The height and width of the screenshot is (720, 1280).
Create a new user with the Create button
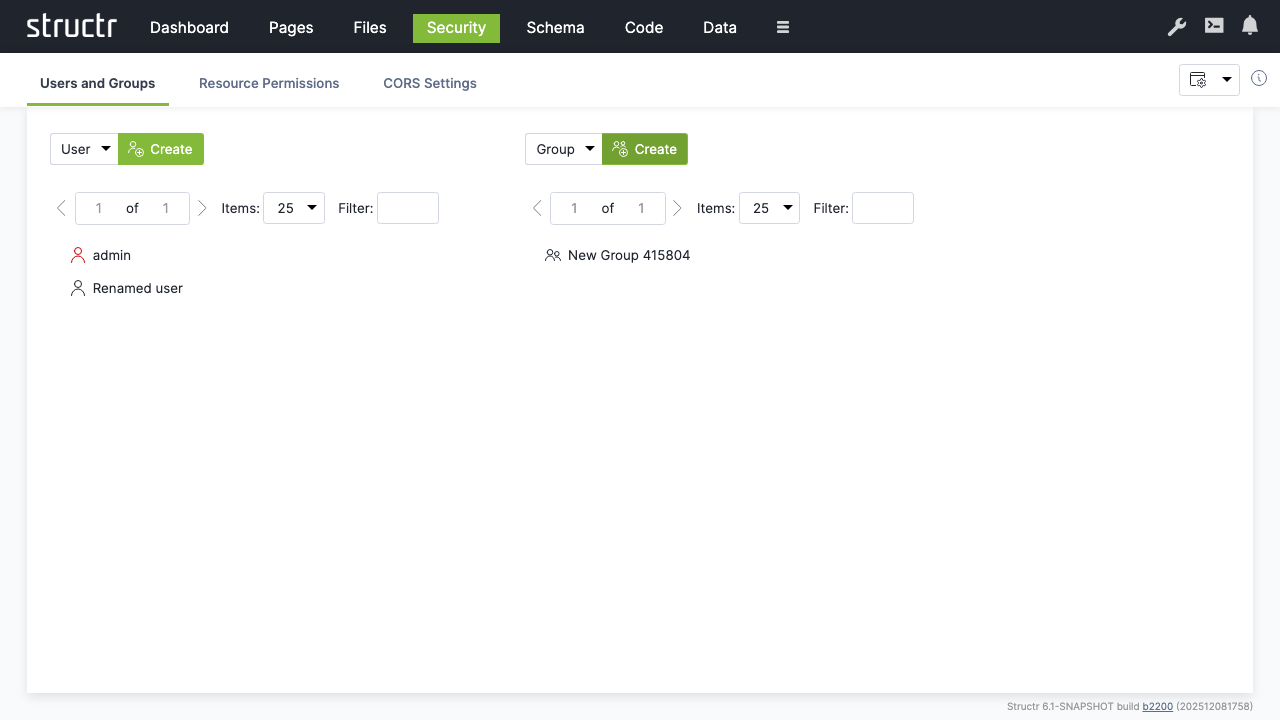tap(161, 148)
